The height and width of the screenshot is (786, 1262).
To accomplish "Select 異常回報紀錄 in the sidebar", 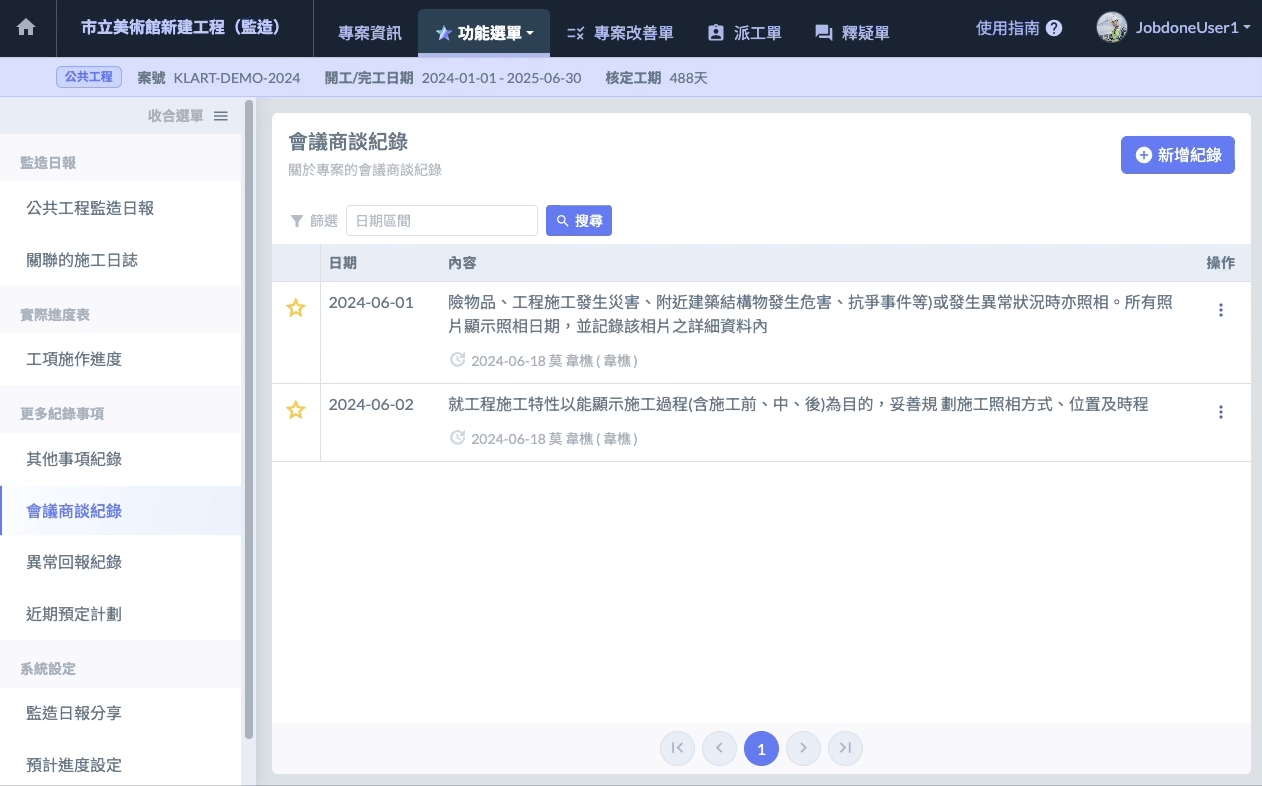I will click(x=74, y=562).
